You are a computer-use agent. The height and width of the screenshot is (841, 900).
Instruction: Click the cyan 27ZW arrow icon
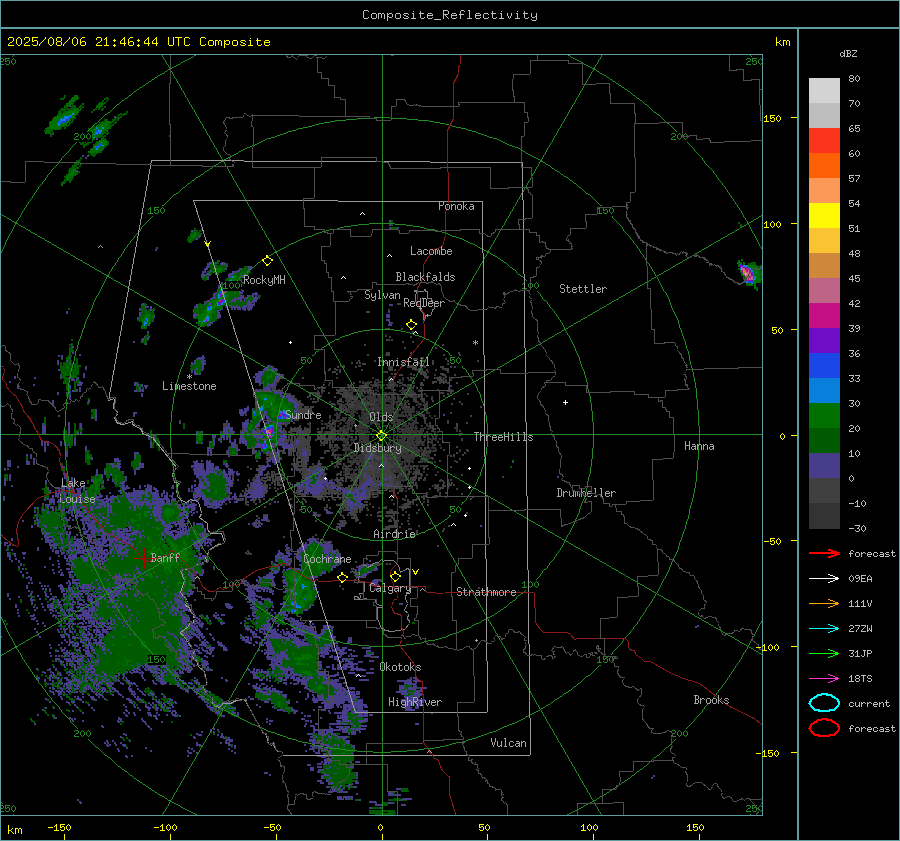[x=824, y=629]
